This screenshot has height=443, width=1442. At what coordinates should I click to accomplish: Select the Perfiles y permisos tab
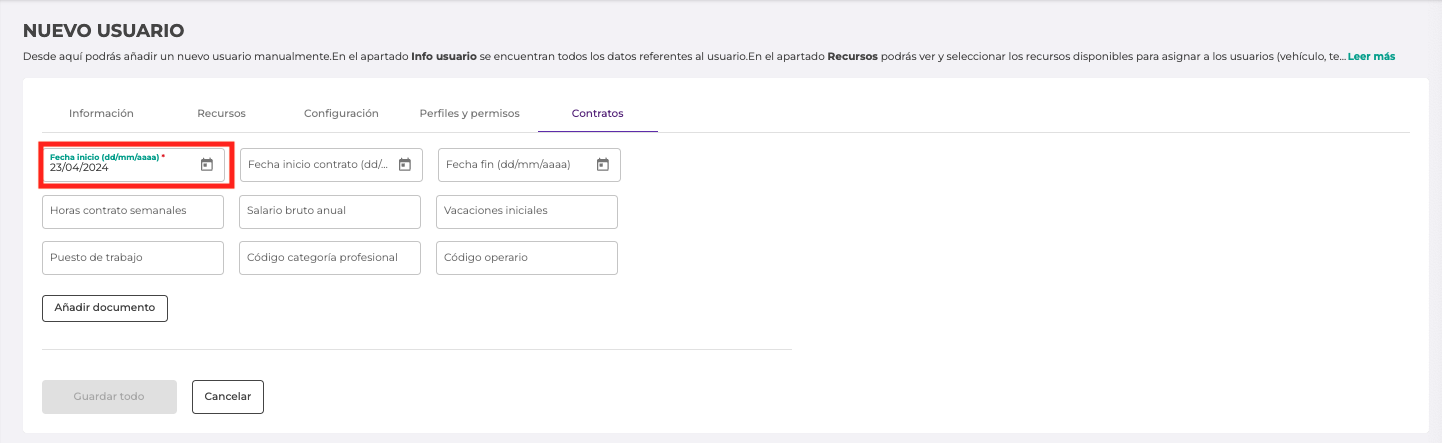point(469,114)
